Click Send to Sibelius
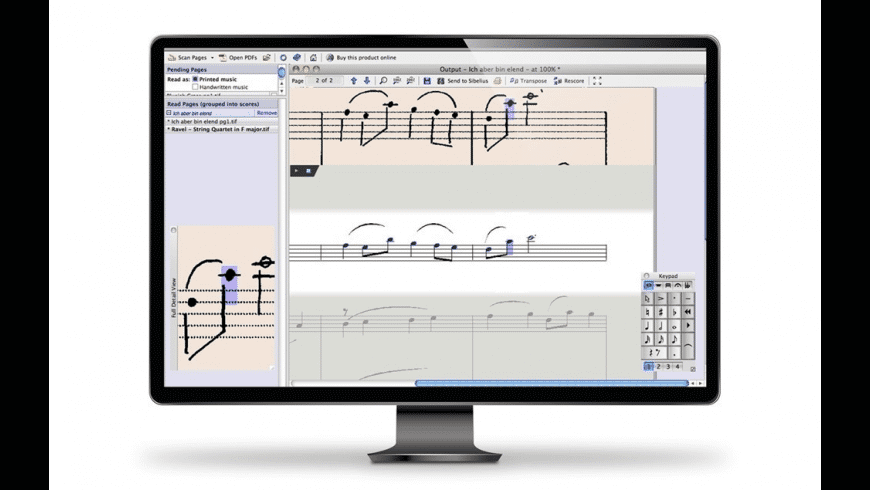The height and width of the screenshot is (490, 870). (x=462, y=80)
